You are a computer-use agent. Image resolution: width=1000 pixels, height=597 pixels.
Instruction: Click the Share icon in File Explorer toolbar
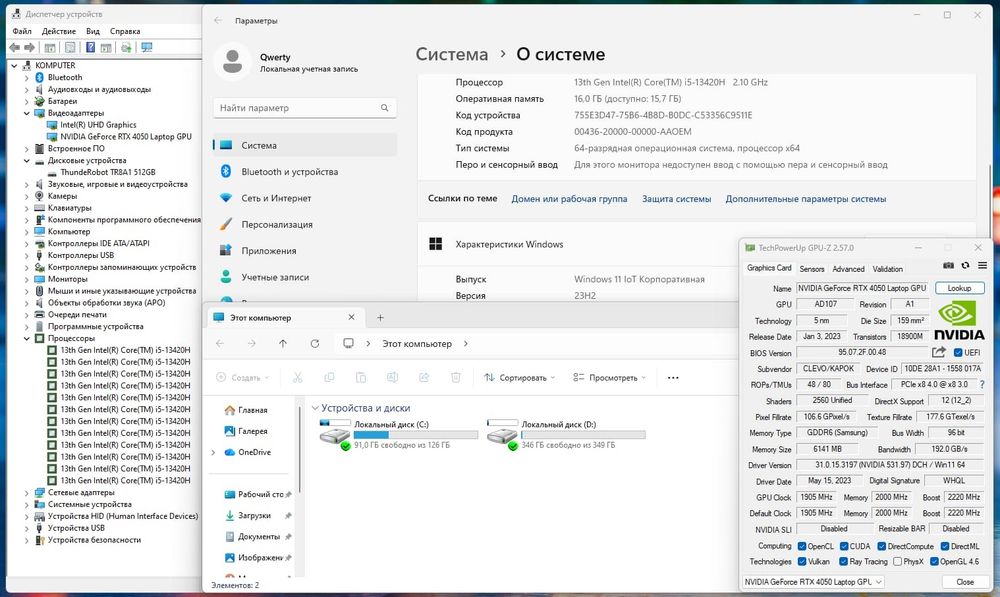pyautogui.click(x=424, y=378)
